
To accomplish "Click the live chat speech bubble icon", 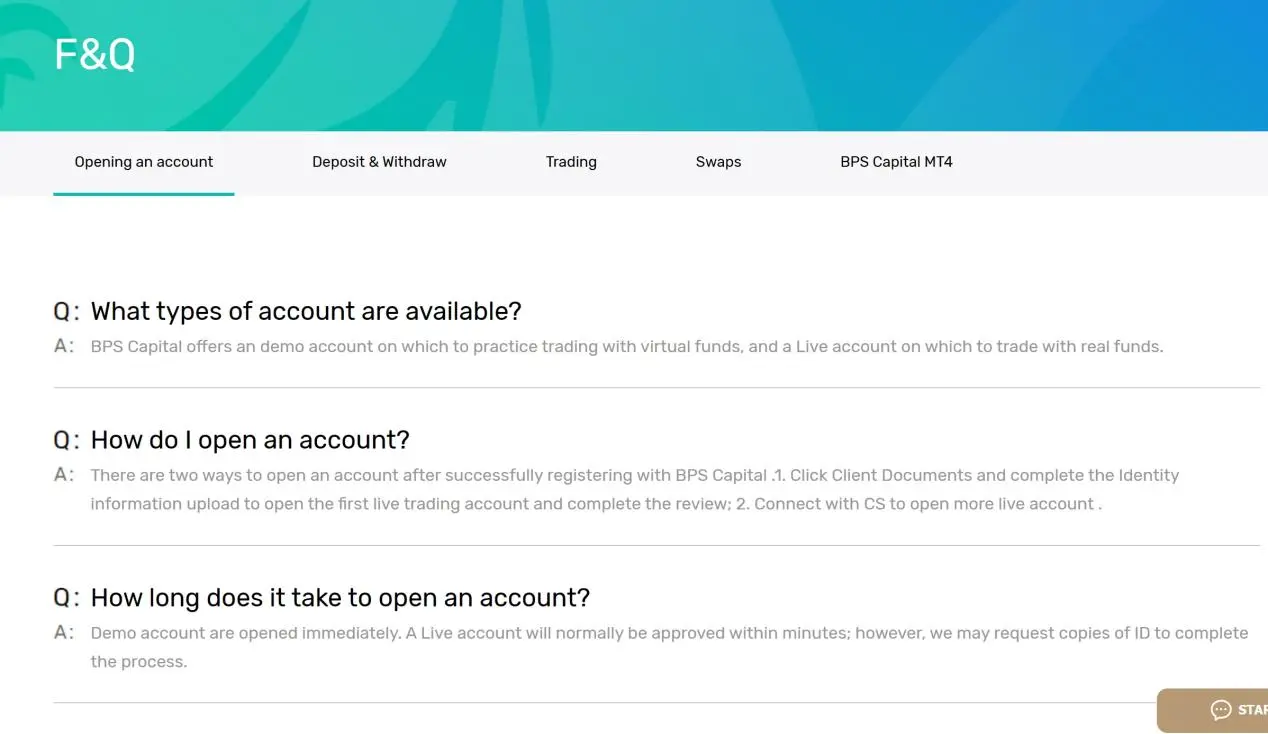I will pyautogui.click(x=1221, y=710).
